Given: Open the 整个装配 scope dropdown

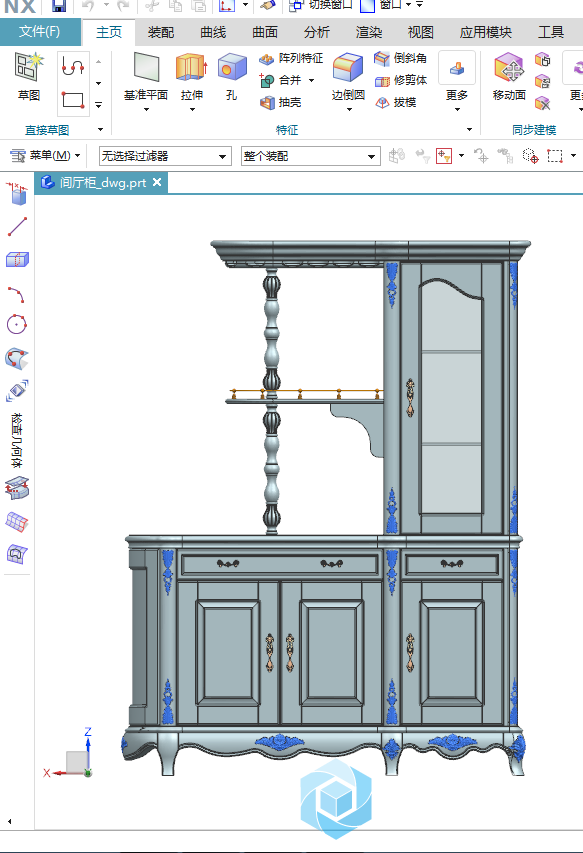Looking at the screenshot, I should pyautogui.click(x=310, y=156).
